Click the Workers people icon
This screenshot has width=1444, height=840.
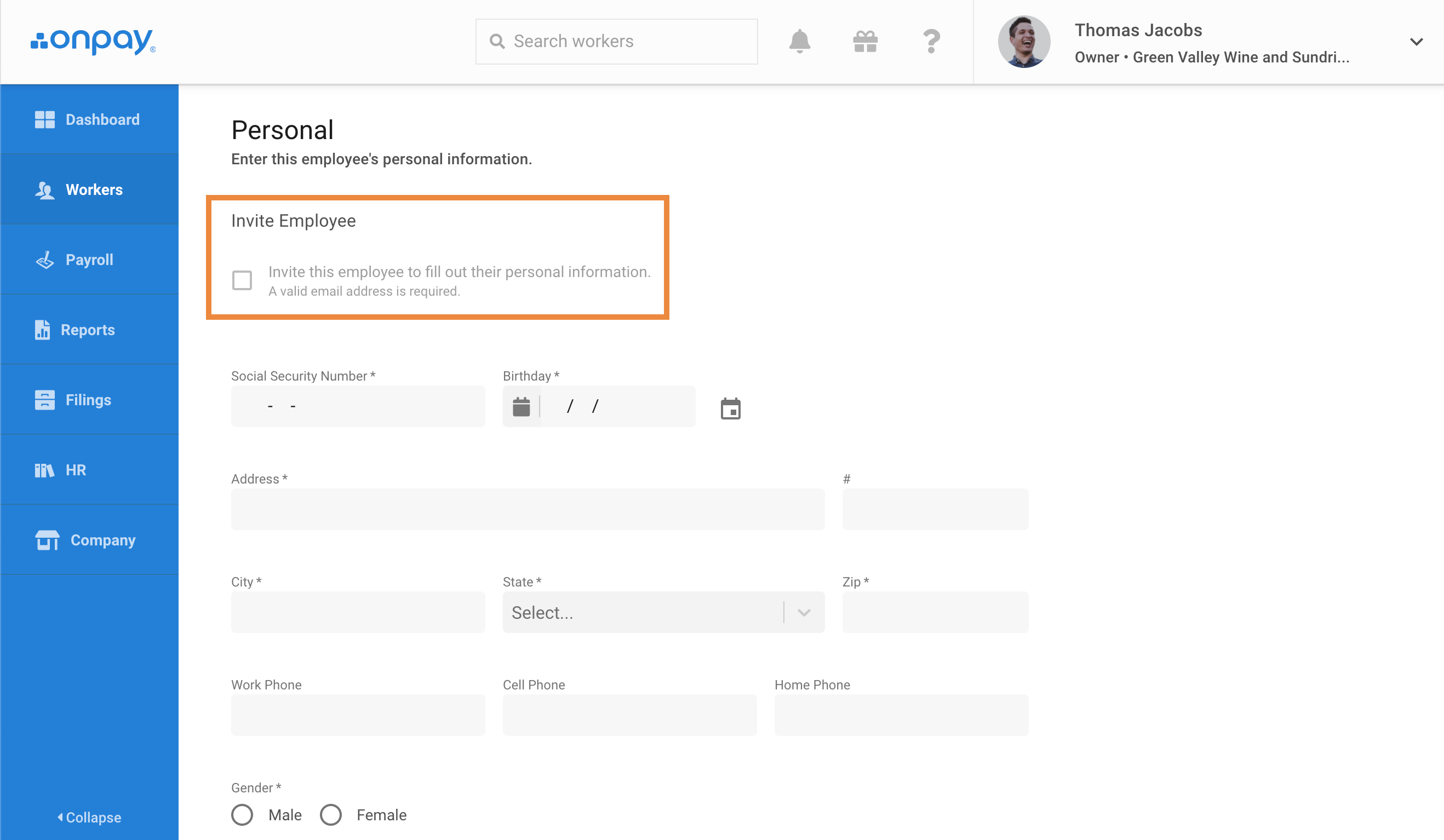[x=45, y=189]
